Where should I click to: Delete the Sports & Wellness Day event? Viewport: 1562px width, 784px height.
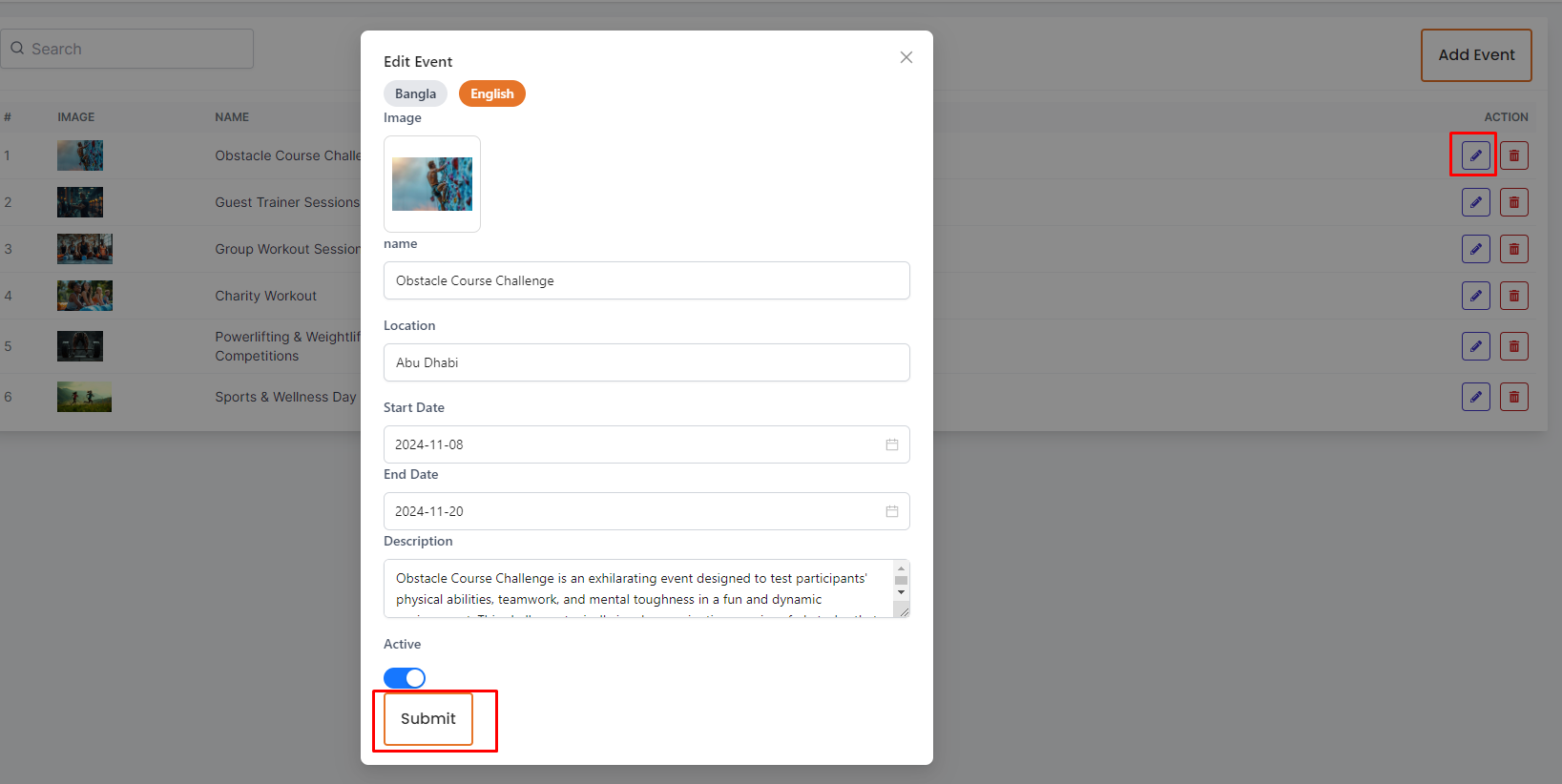point(1513,397)
